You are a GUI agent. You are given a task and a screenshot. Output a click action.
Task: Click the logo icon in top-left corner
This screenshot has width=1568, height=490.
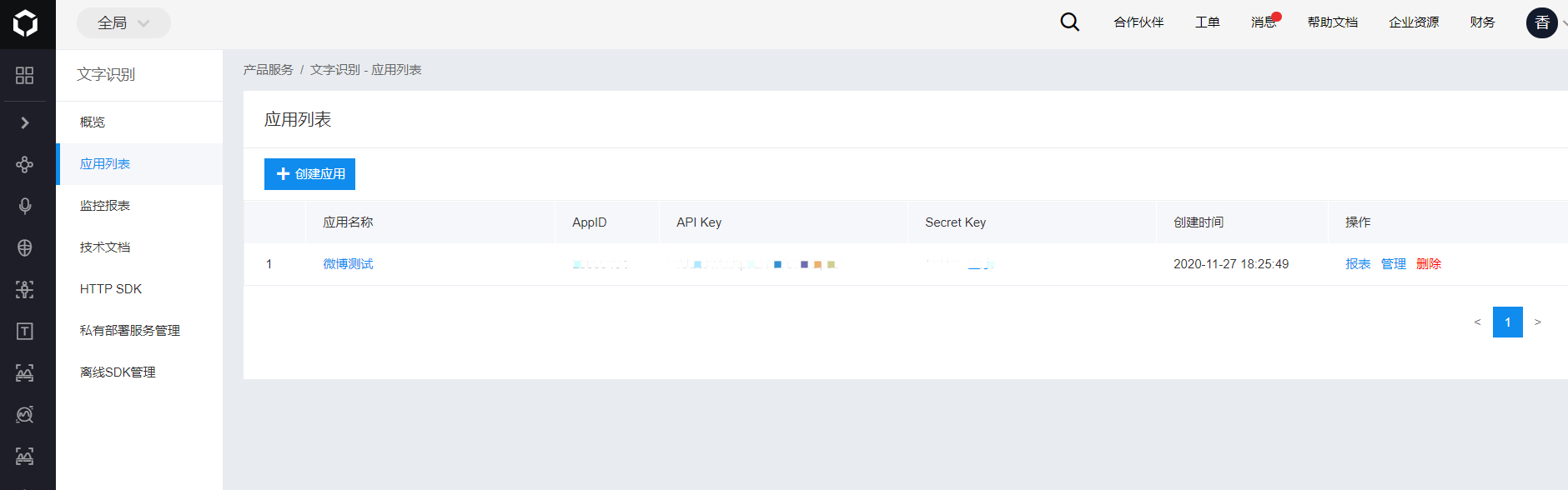point(26,23)
